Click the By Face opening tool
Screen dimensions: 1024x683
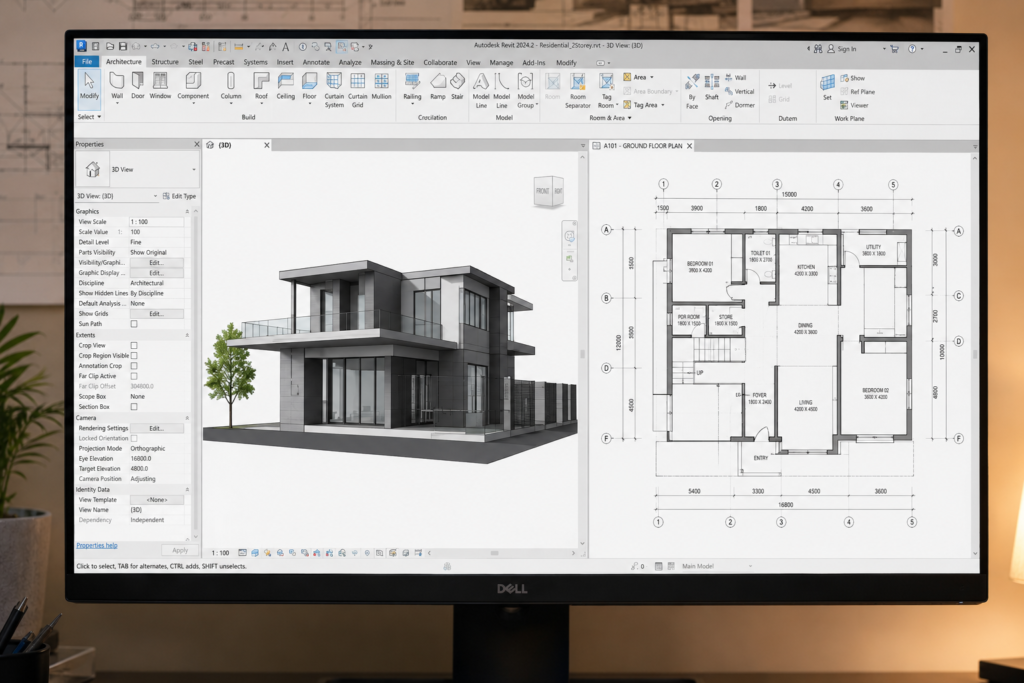point(692,91)
